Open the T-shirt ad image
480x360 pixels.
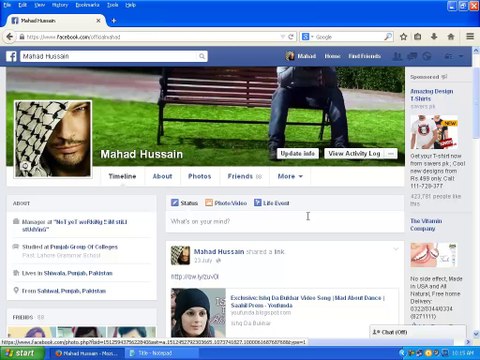point(434,132)
